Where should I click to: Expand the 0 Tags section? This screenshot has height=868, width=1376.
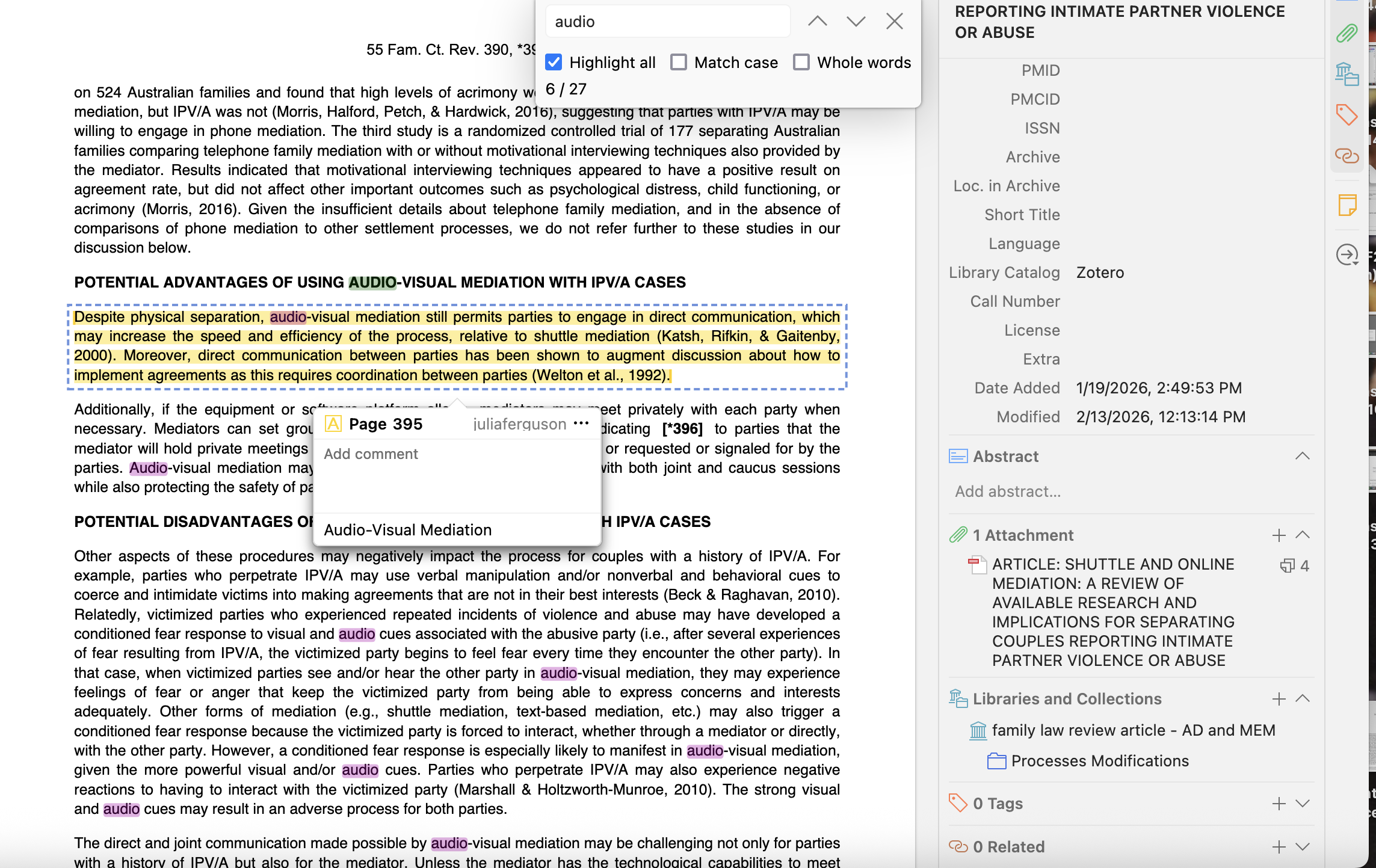point(1302,804)
